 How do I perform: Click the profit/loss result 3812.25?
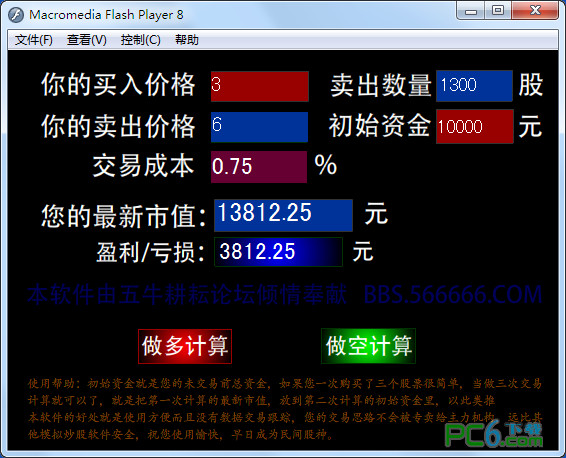coord(278,252)
